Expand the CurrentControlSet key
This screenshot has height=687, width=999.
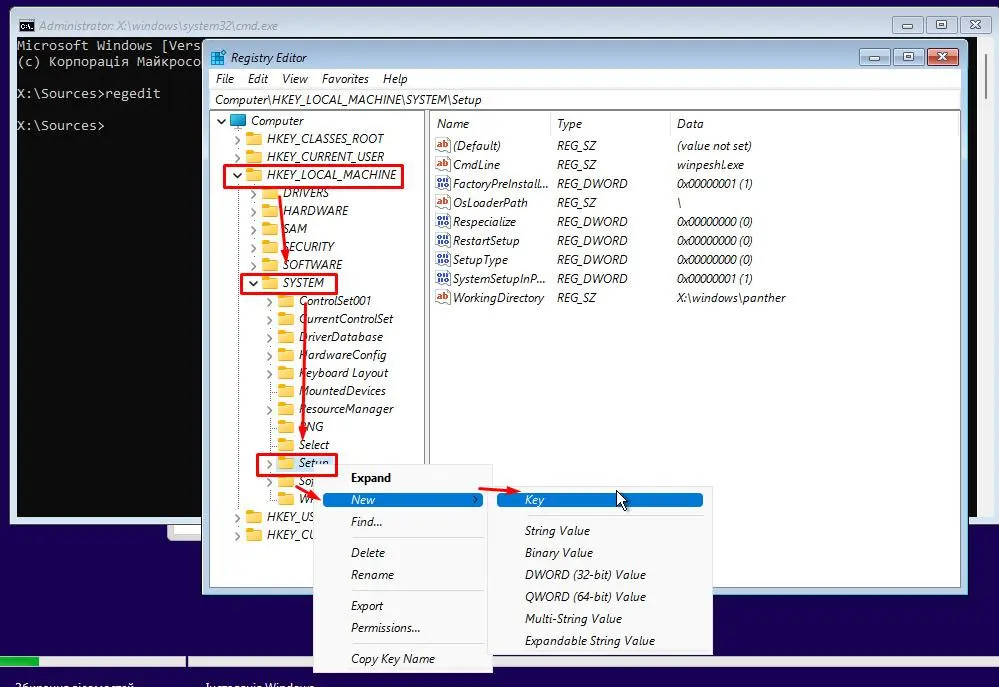pyautogui.click(x=270, y=319)
